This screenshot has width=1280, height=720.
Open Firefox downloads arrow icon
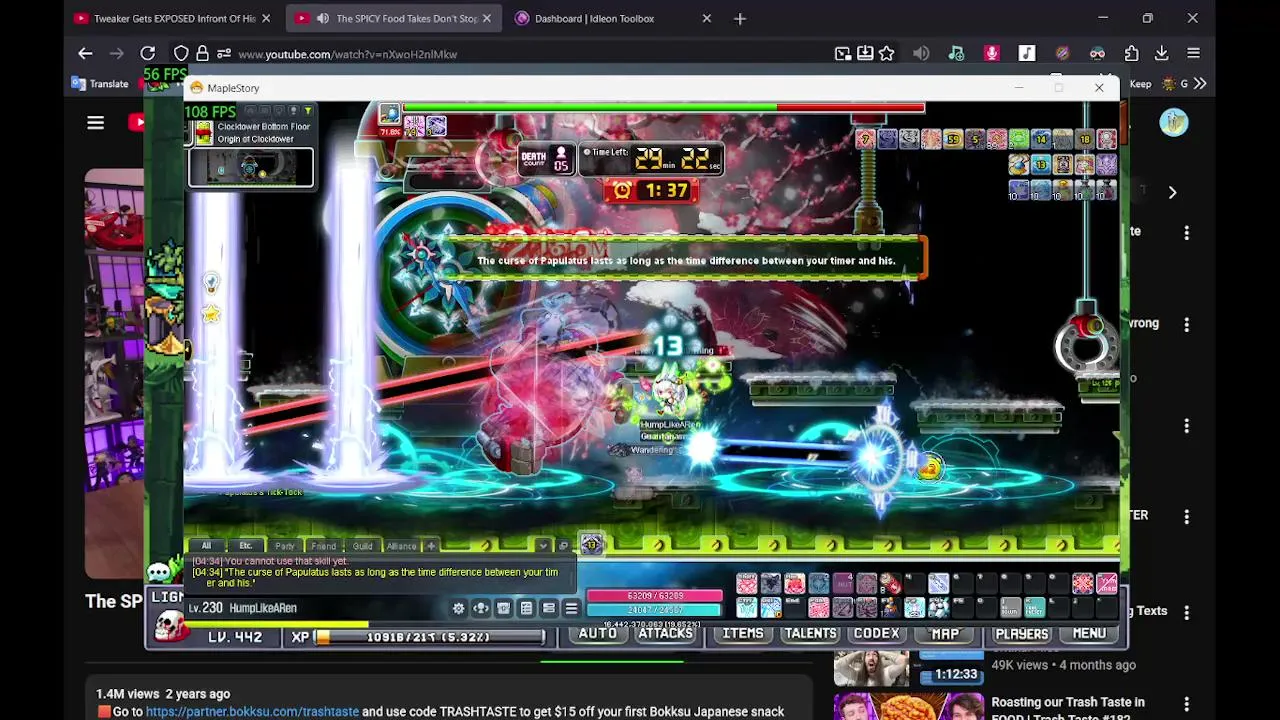coord(1162,54)
